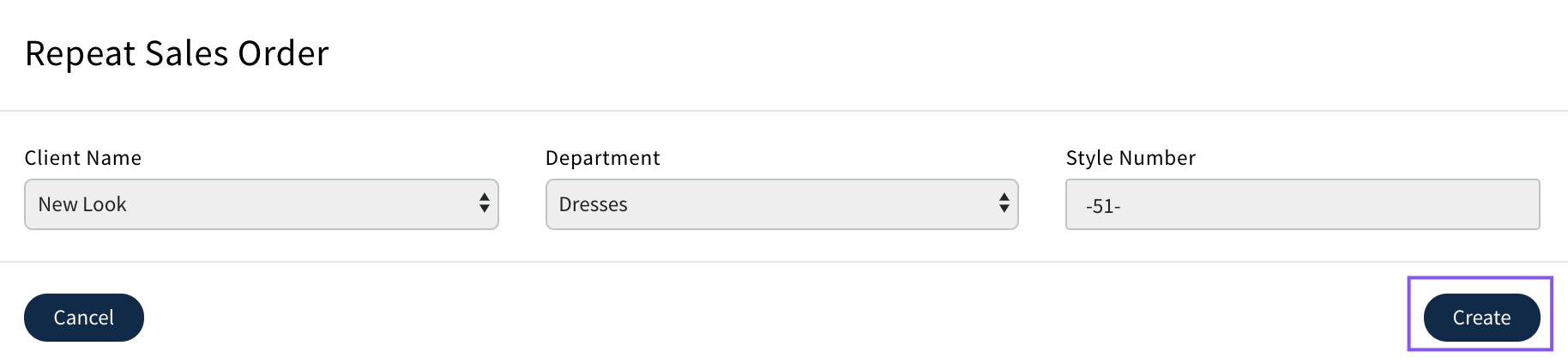Viewport: 1568px width, 364px height.
Task: Click the Client Name up-down arrow icon
Action: click(x=485, y=203)
